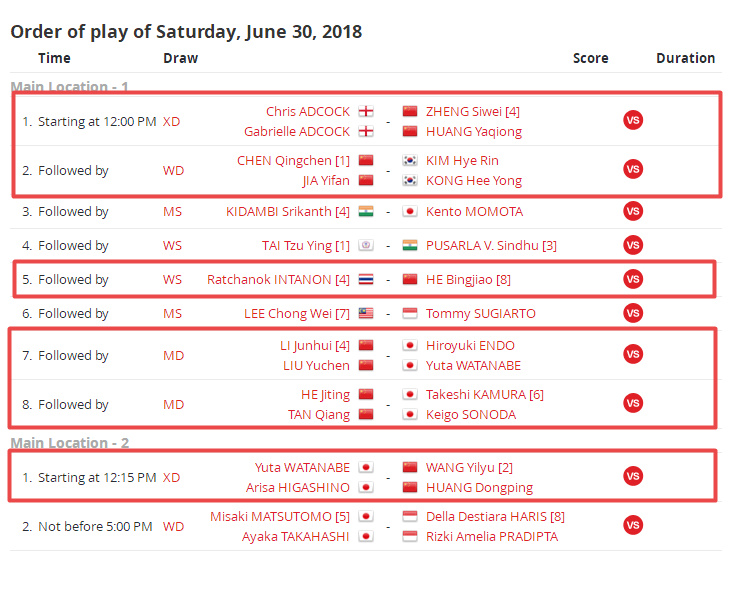736x600 pixels.
Task: Select VS icon for Lee Chong Wei match
Action: point(632,314)
